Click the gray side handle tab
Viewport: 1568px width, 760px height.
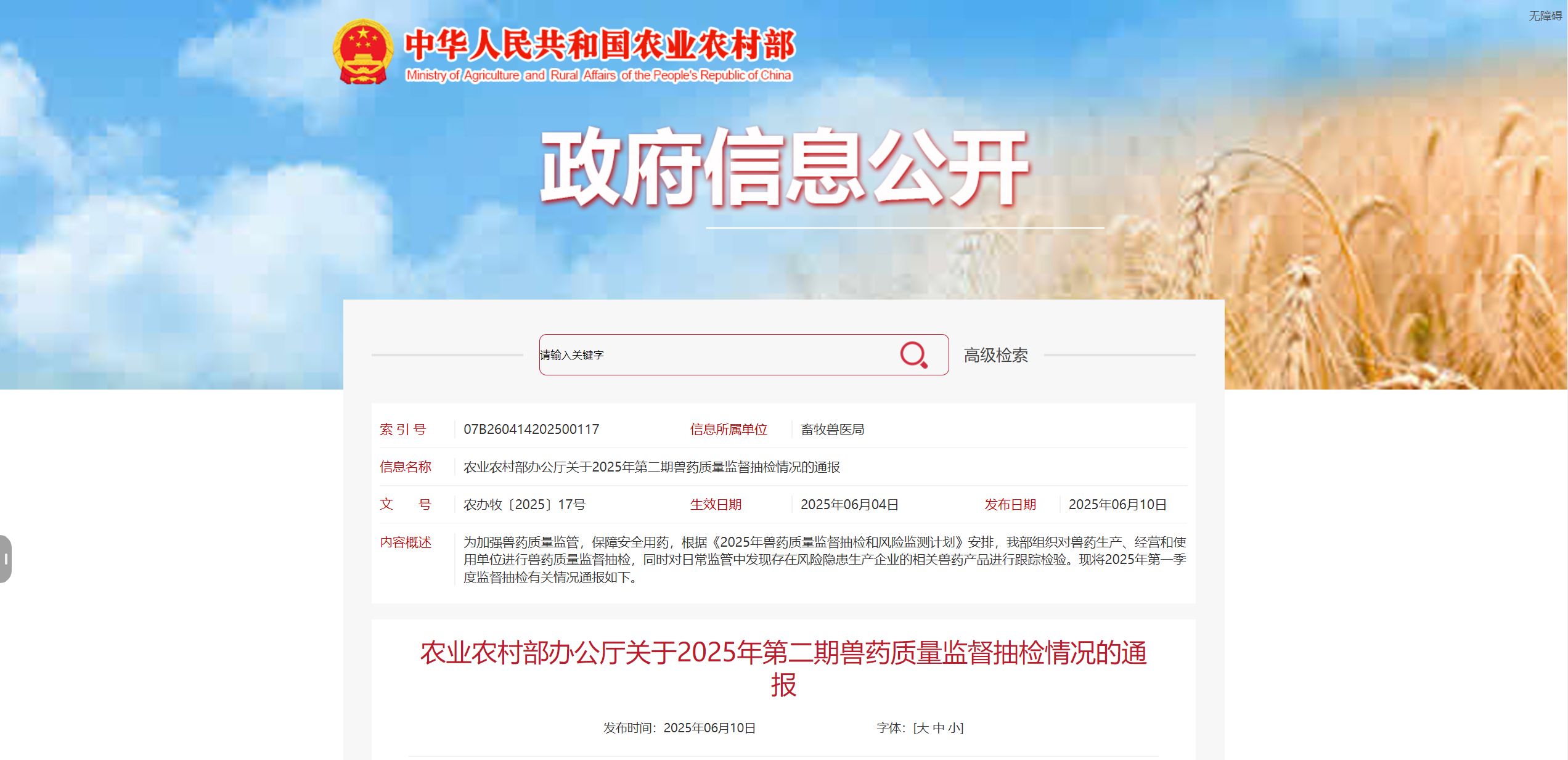[x=6, y=559]
